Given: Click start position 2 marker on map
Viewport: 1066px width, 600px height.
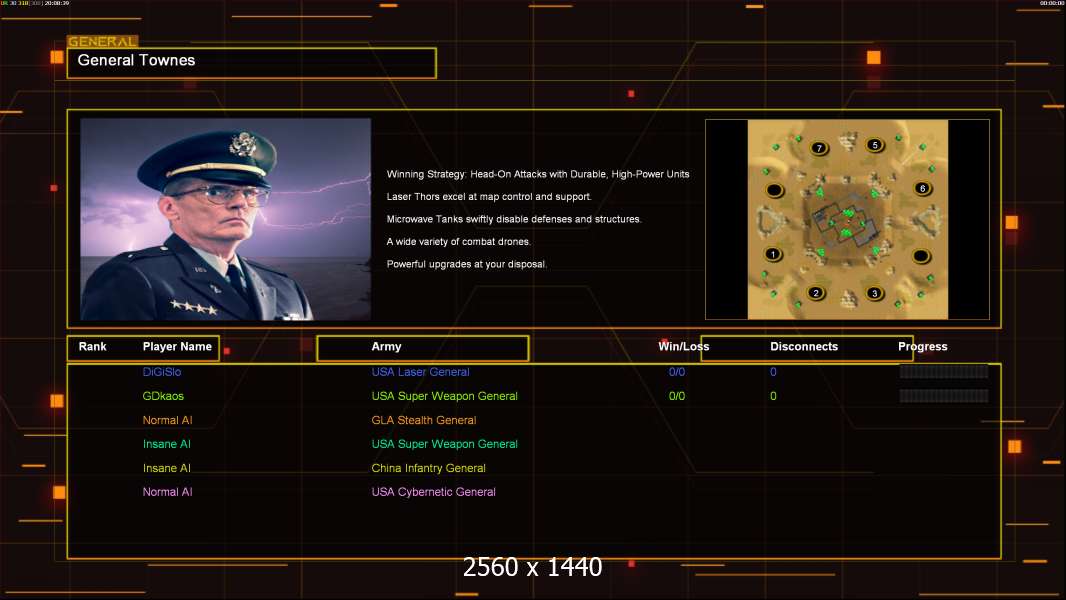Looking at the screenshot, I should click(816, 293).
